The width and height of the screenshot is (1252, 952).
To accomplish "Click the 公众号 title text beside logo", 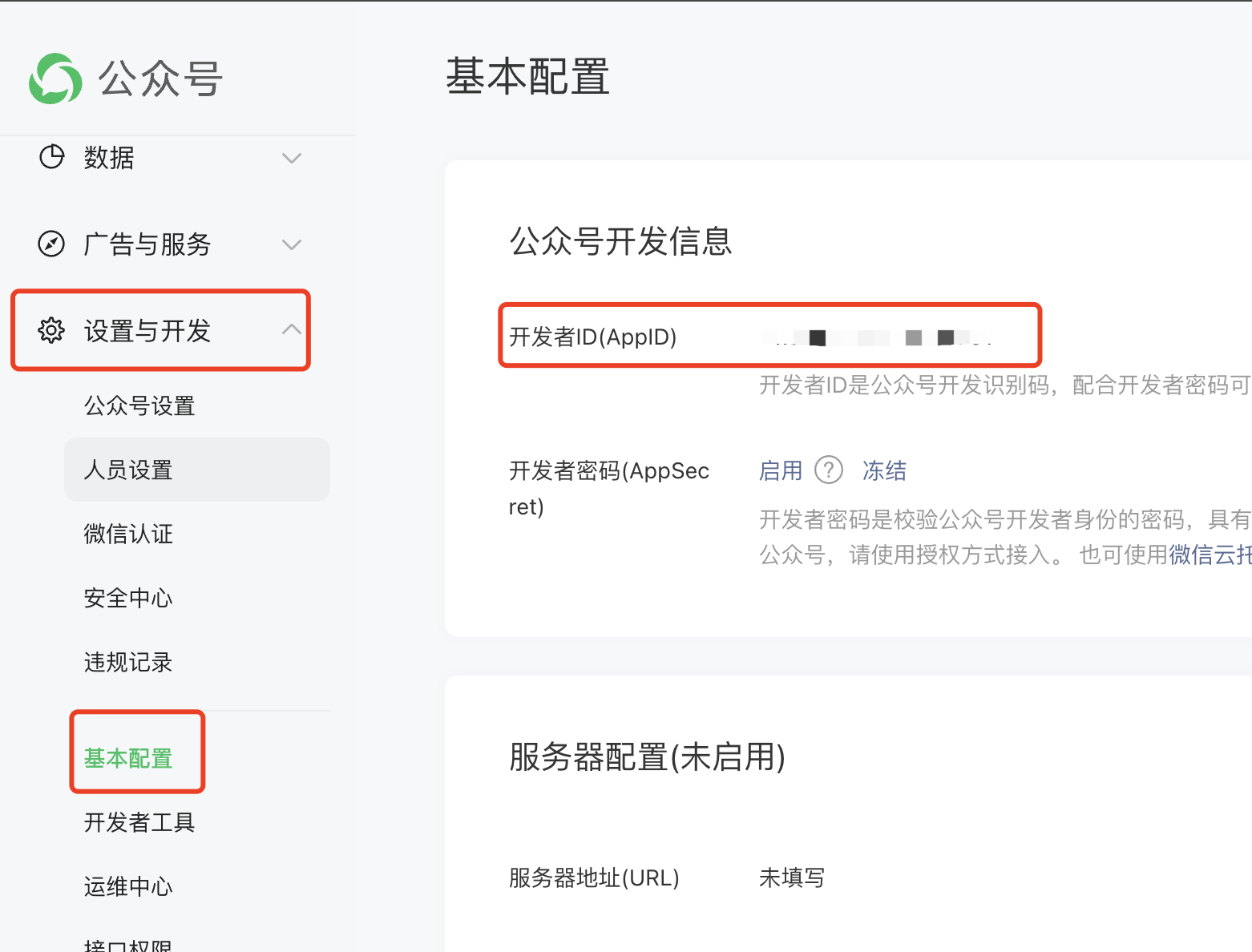I will point(160,79).
